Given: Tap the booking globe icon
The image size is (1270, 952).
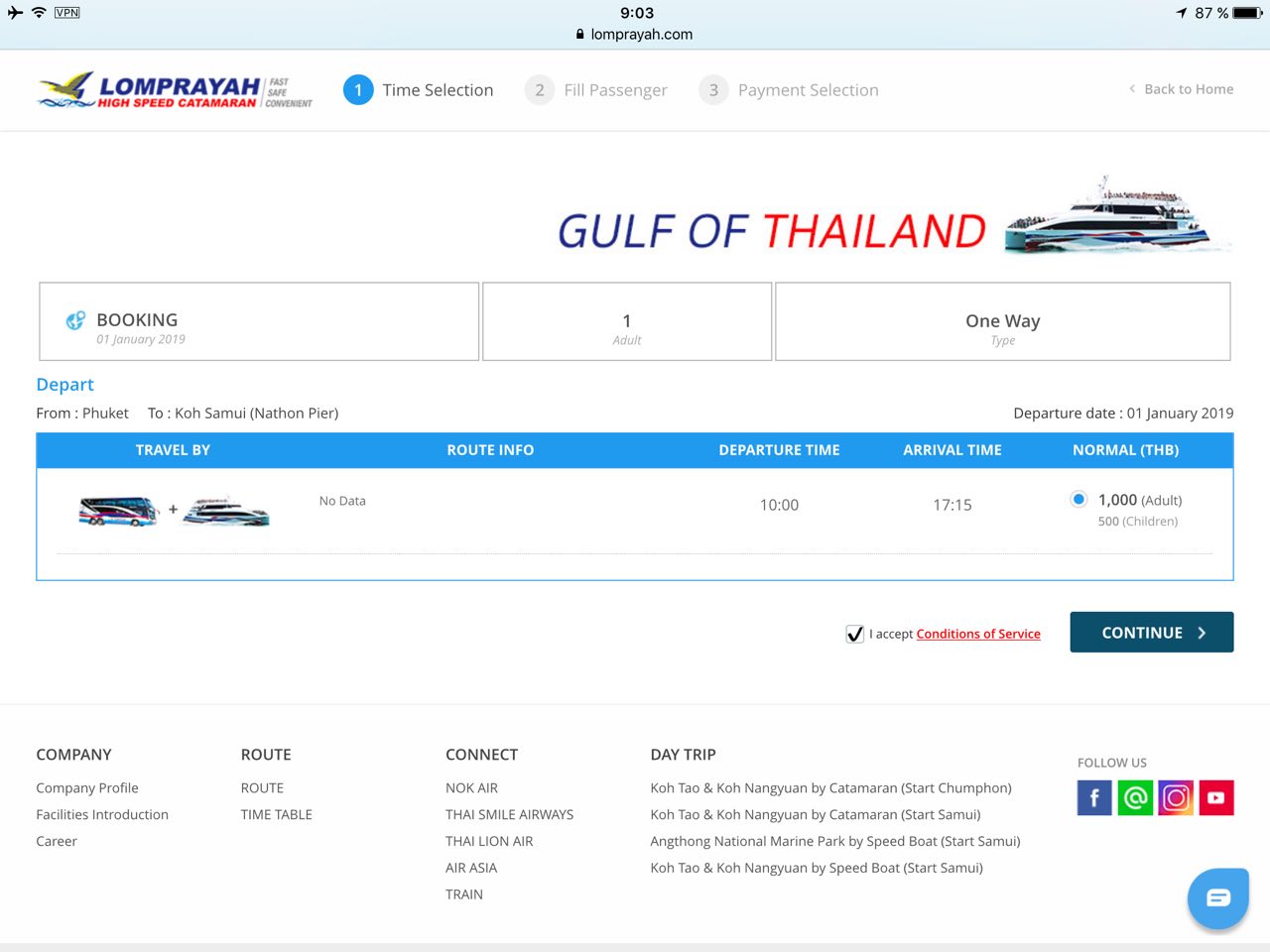Looking at the screenshot, I should (x=75, y=320).
